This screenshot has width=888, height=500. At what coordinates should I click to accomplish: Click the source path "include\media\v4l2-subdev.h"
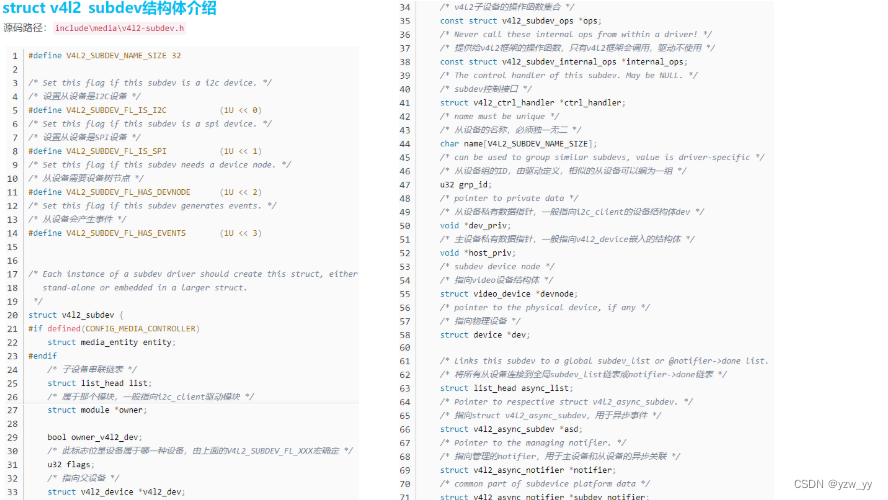[x=119, y=28]
